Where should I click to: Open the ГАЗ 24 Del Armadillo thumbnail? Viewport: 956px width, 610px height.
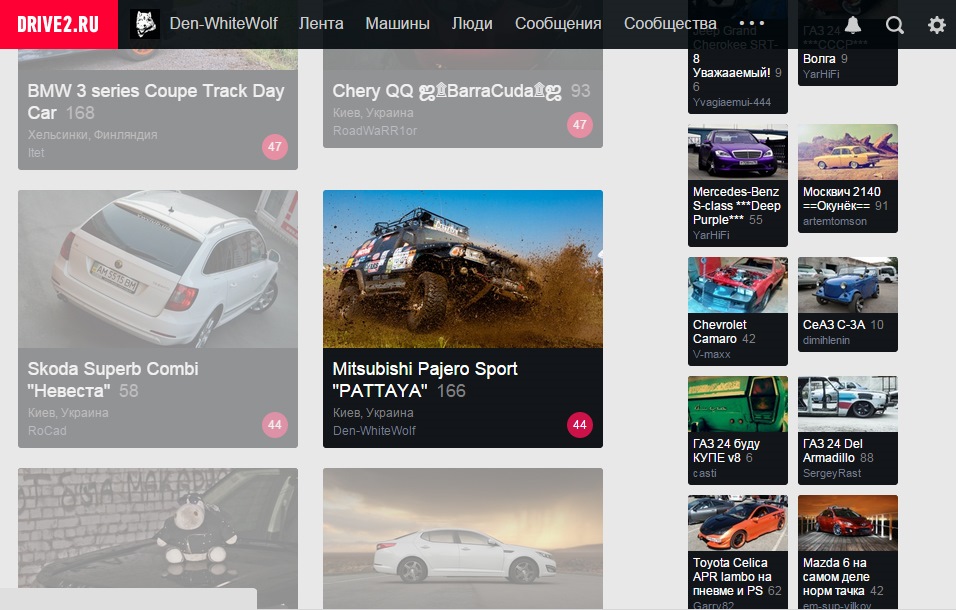(x=847, y=403)
